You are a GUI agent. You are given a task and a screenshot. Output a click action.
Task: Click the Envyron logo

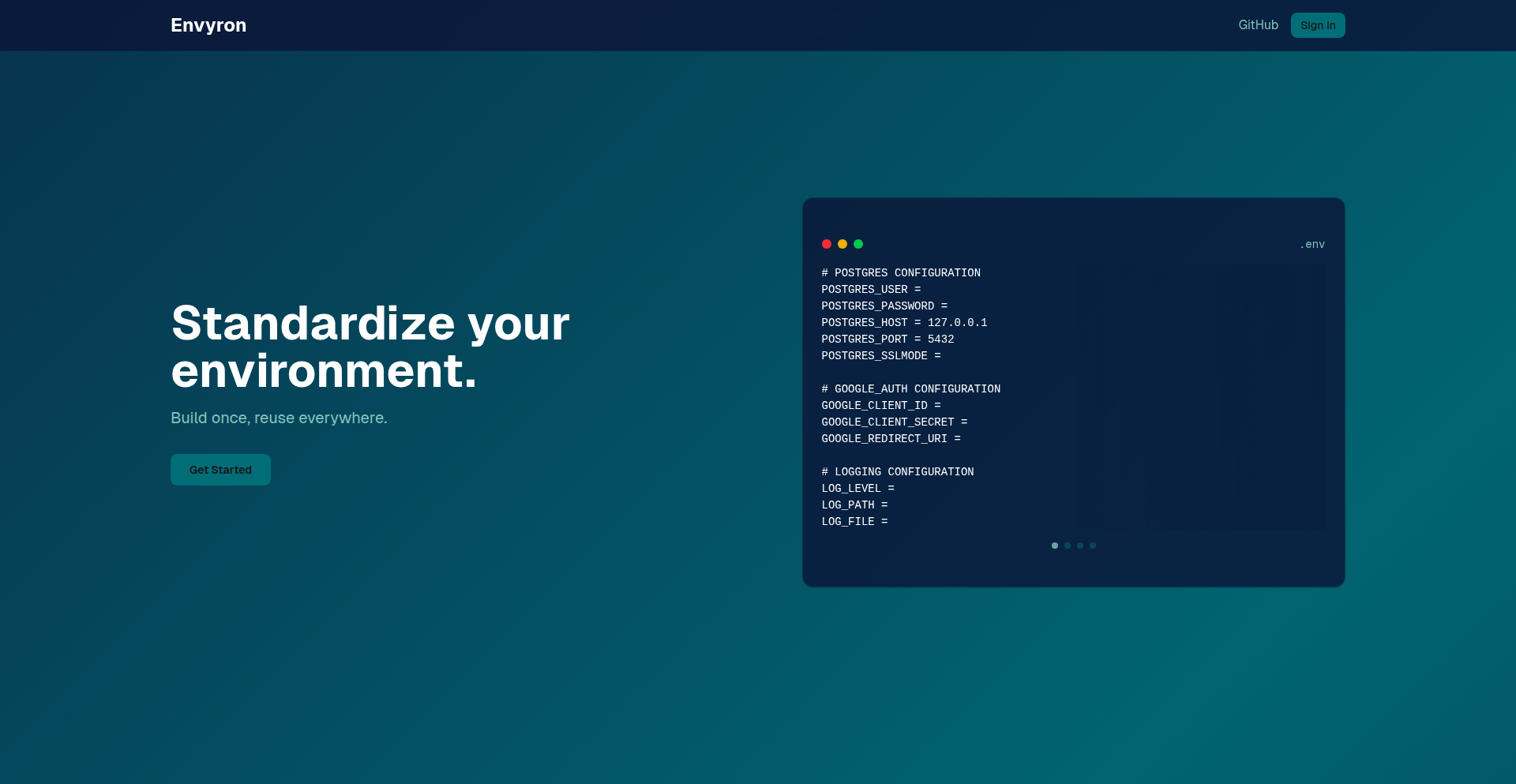point(208,25)
